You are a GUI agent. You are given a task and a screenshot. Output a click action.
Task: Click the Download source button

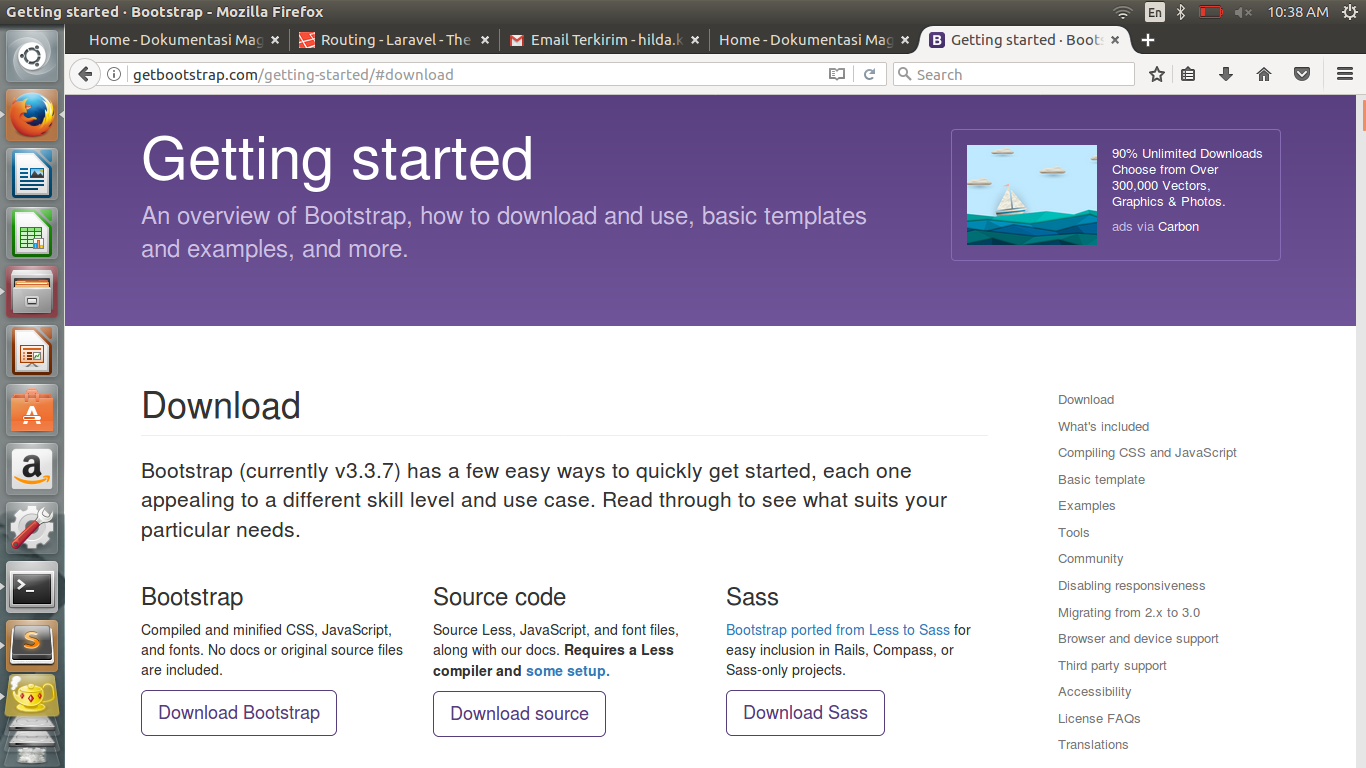click(519, 714)
